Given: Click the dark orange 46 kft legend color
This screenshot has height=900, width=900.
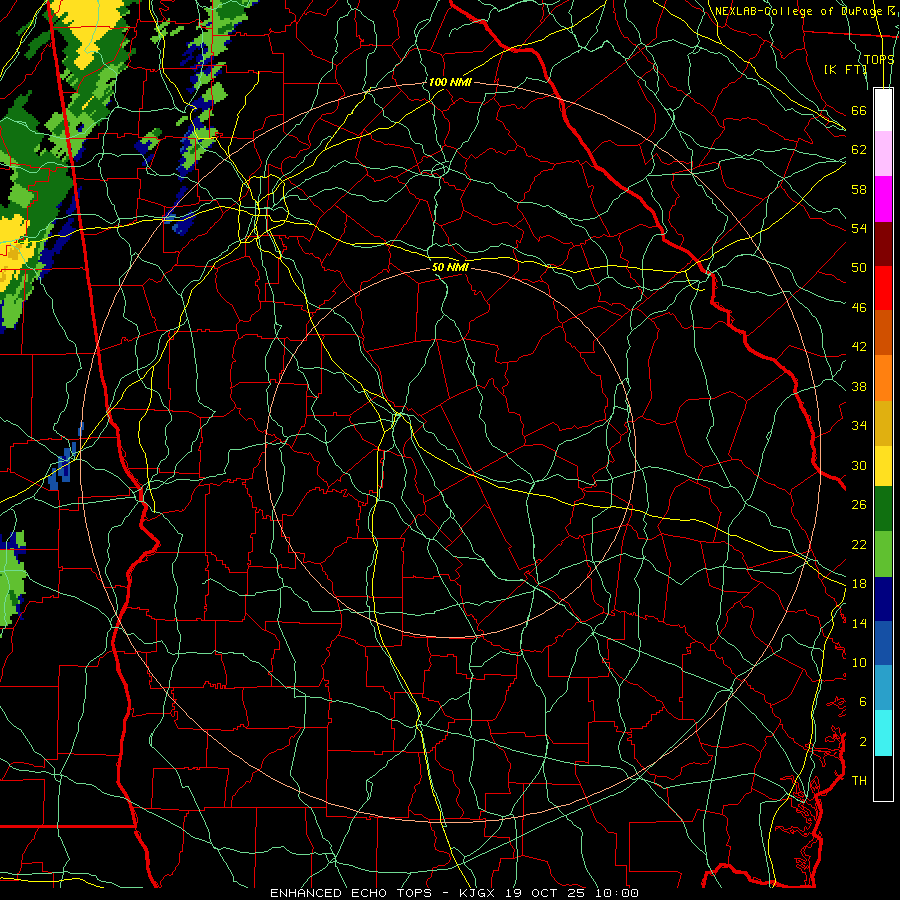Looking at the screenshot, I should (883, 333).
